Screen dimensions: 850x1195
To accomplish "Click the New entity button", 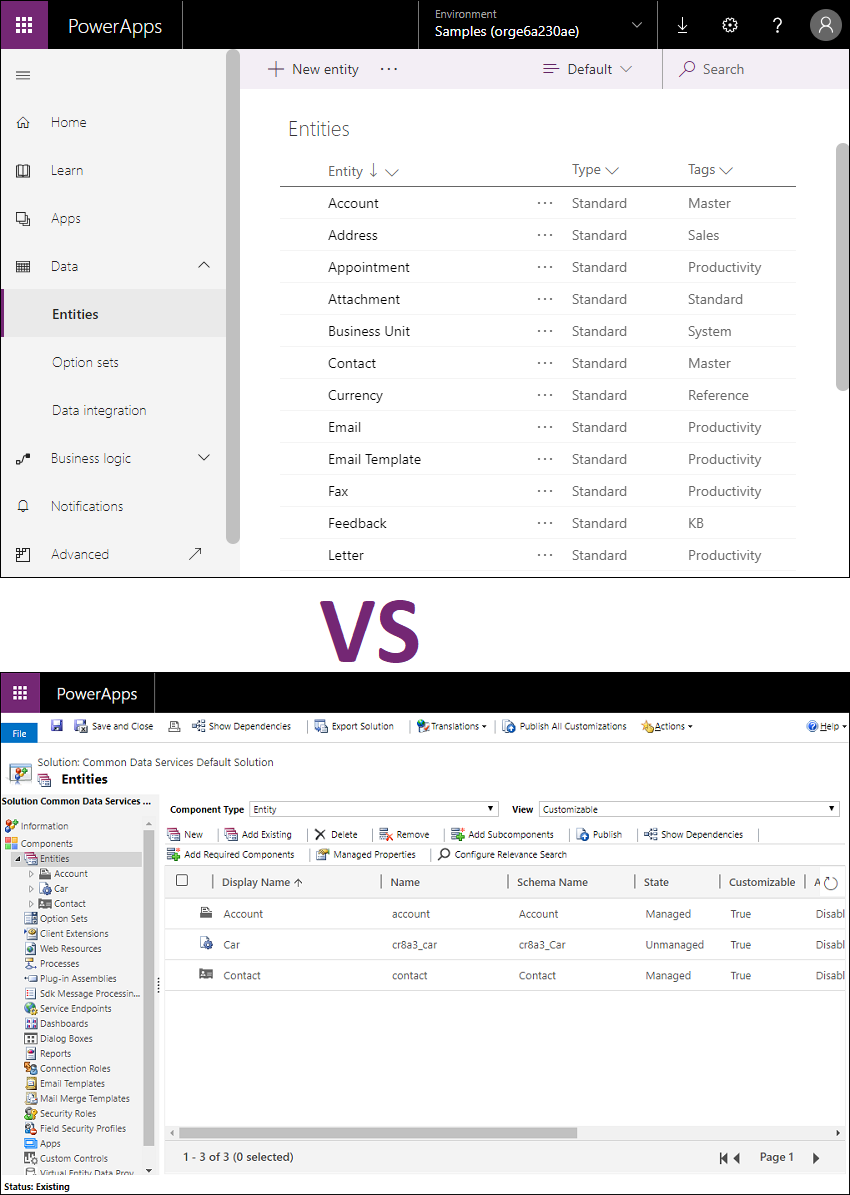I will [313, 69].
